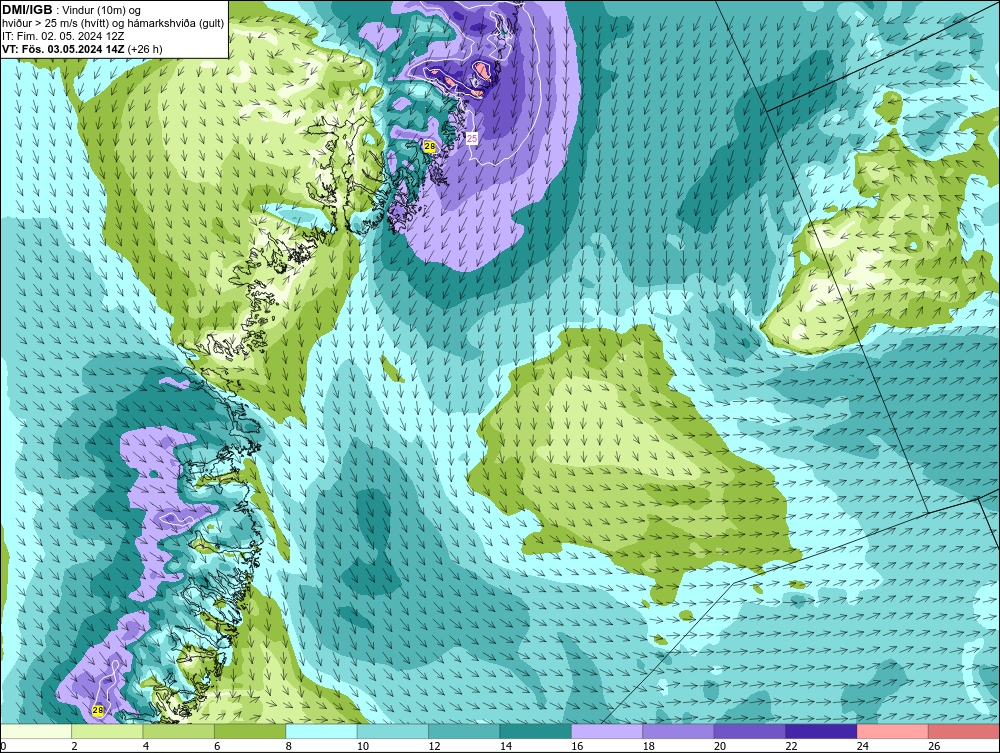Click the scale label 20
Screen dimensions: 1000x753
point(720,746)
